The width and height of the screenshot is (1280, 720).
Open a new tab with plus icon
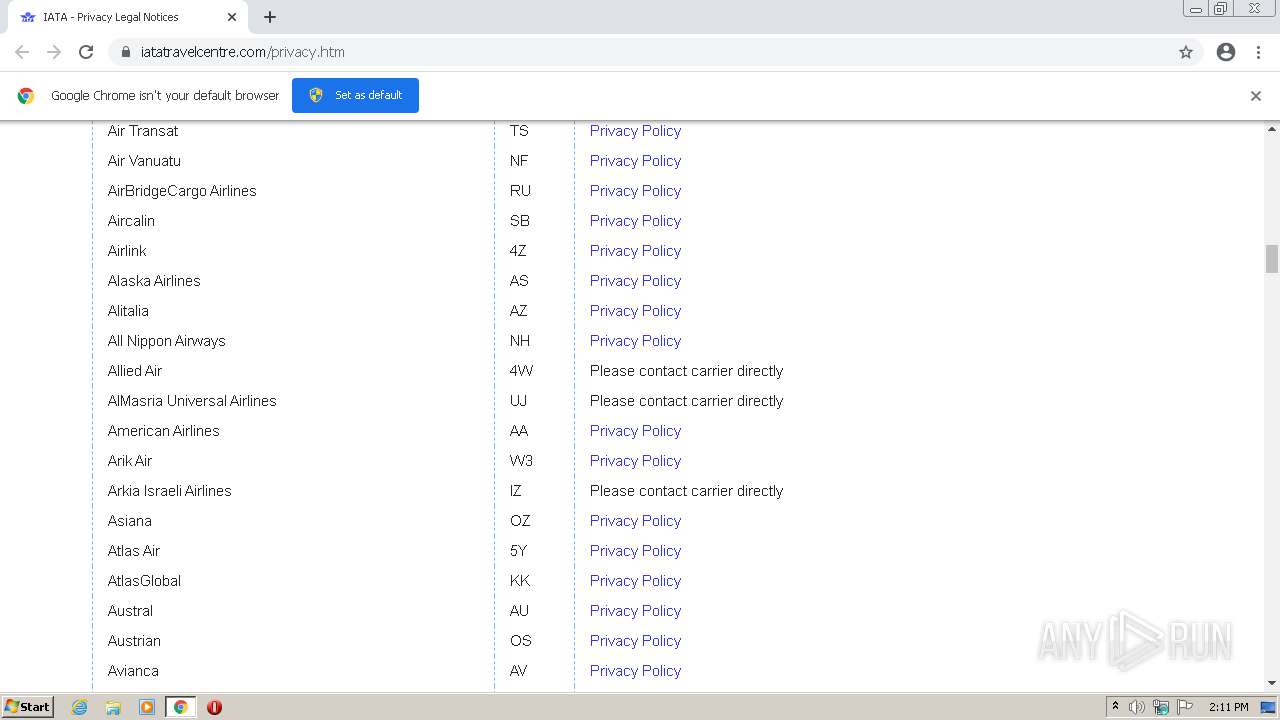pyautogui.click(x=270, y=17)
